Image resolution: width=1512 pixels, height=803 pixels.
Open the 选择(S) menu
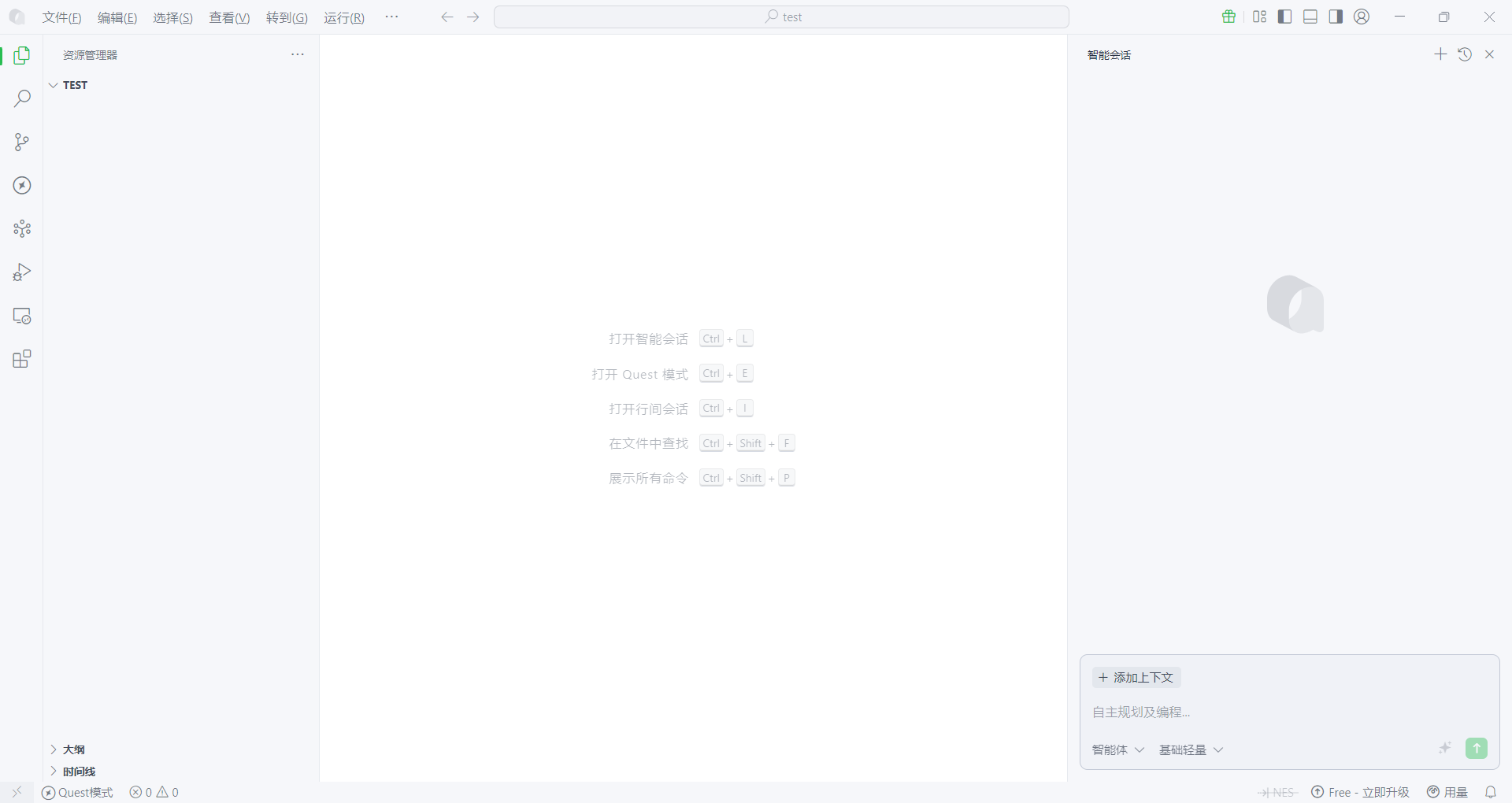click(x=173, y=18)
